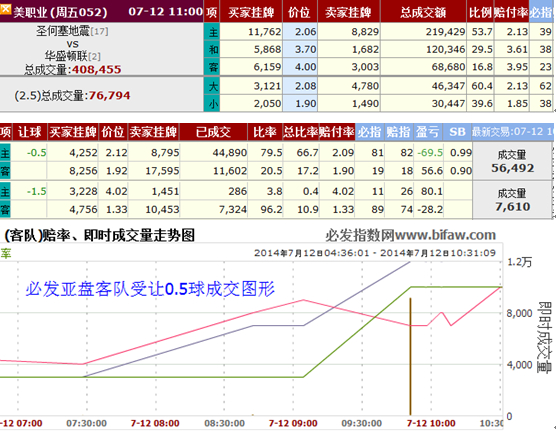Open team link 华盛顿联
This screenshot has height=431, width=556.
(x=66, y=56)
